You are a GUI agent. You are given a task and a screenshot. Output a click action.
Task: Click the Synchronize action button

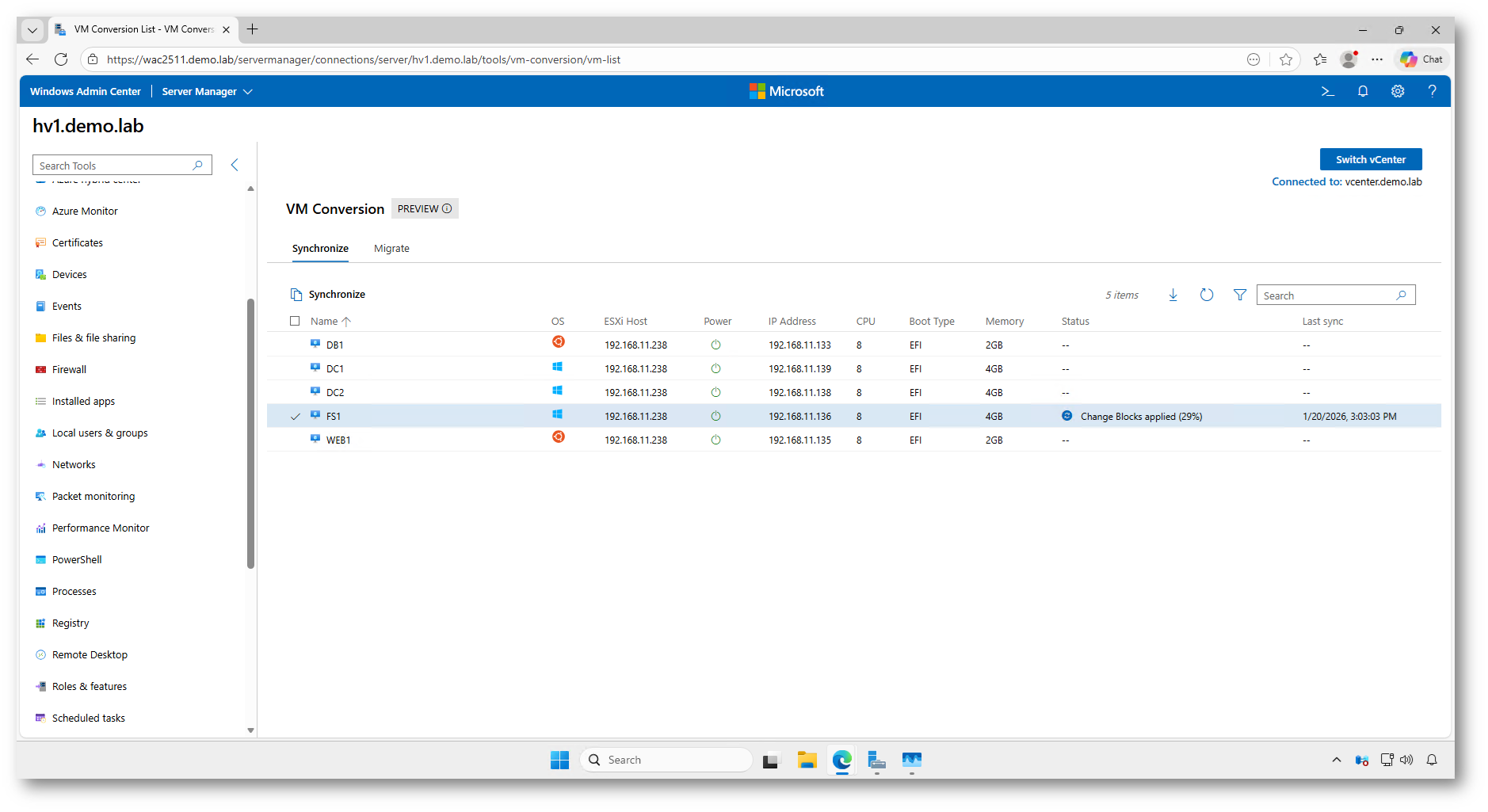[328, 295]
